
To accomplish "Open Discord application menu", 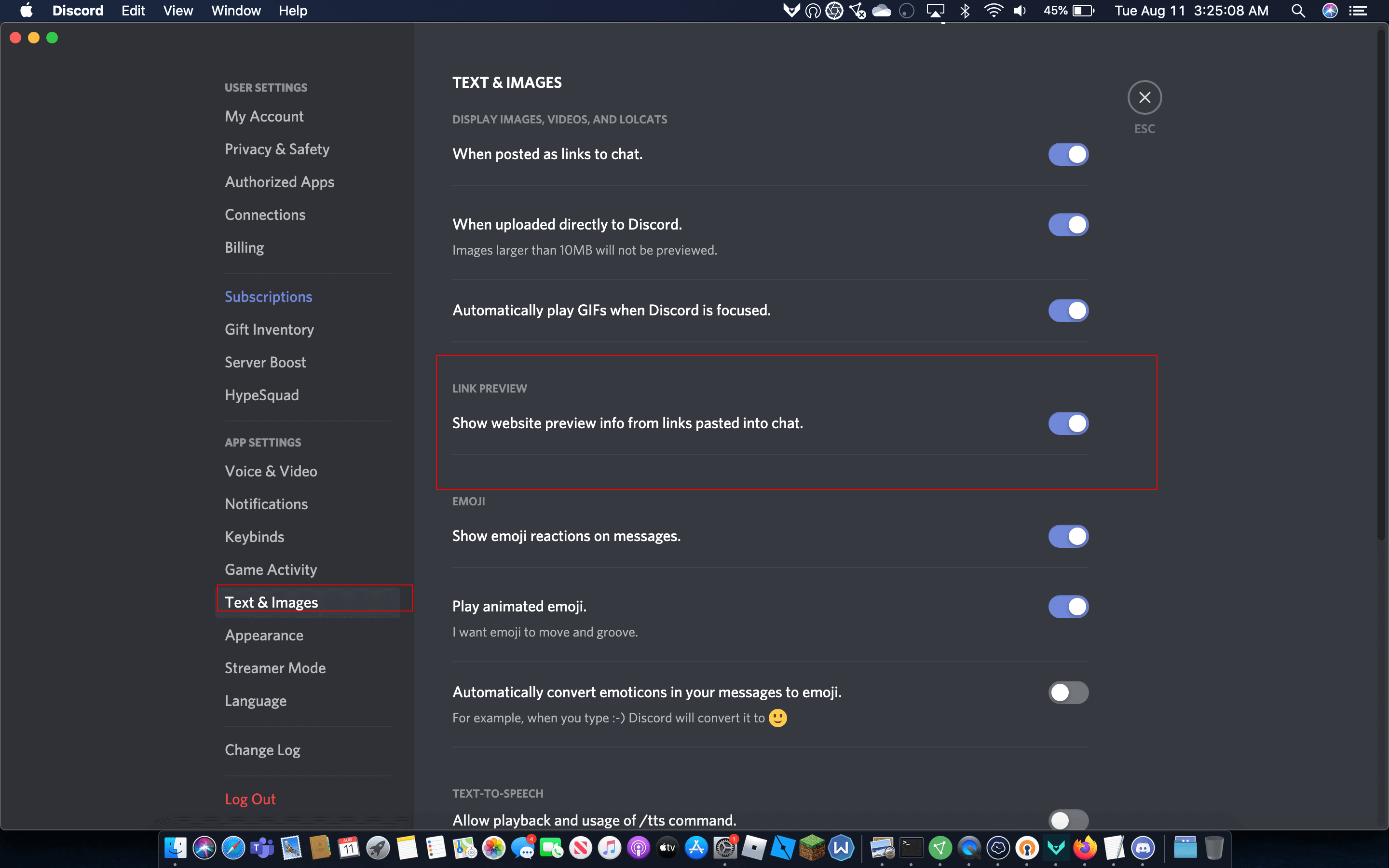I will point(77,11).
